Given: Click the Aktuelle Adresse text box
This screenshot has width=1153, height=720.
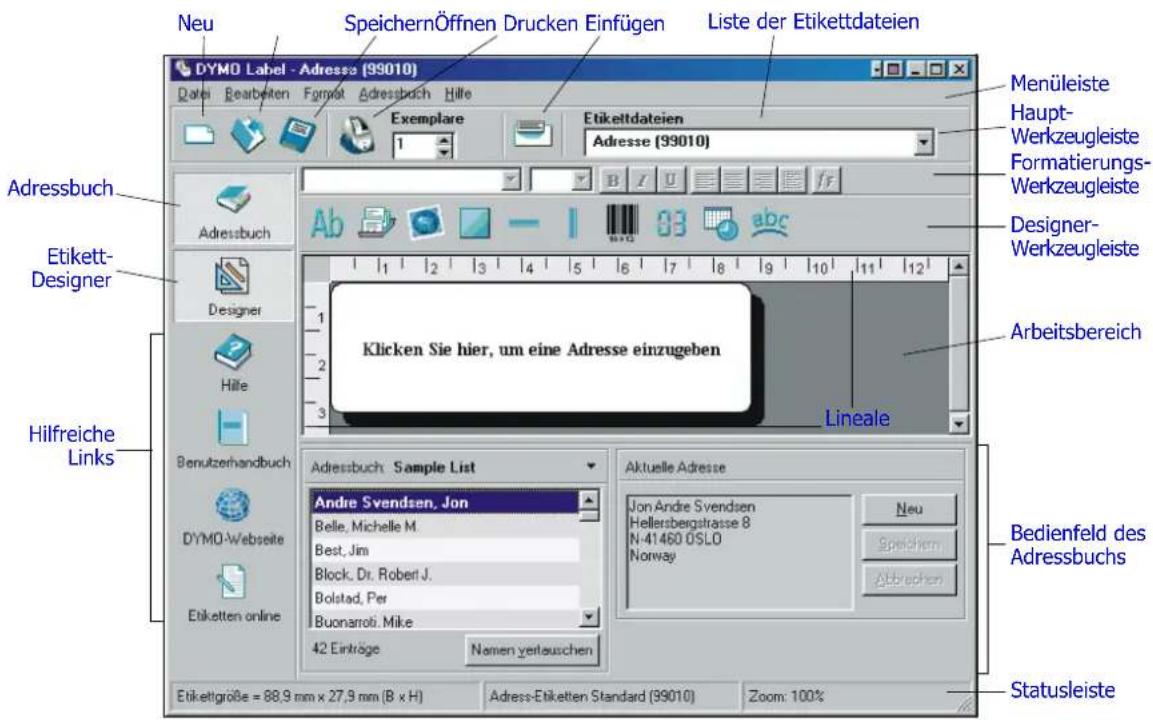Looking at the screenshot, I should tap(739, 552).
